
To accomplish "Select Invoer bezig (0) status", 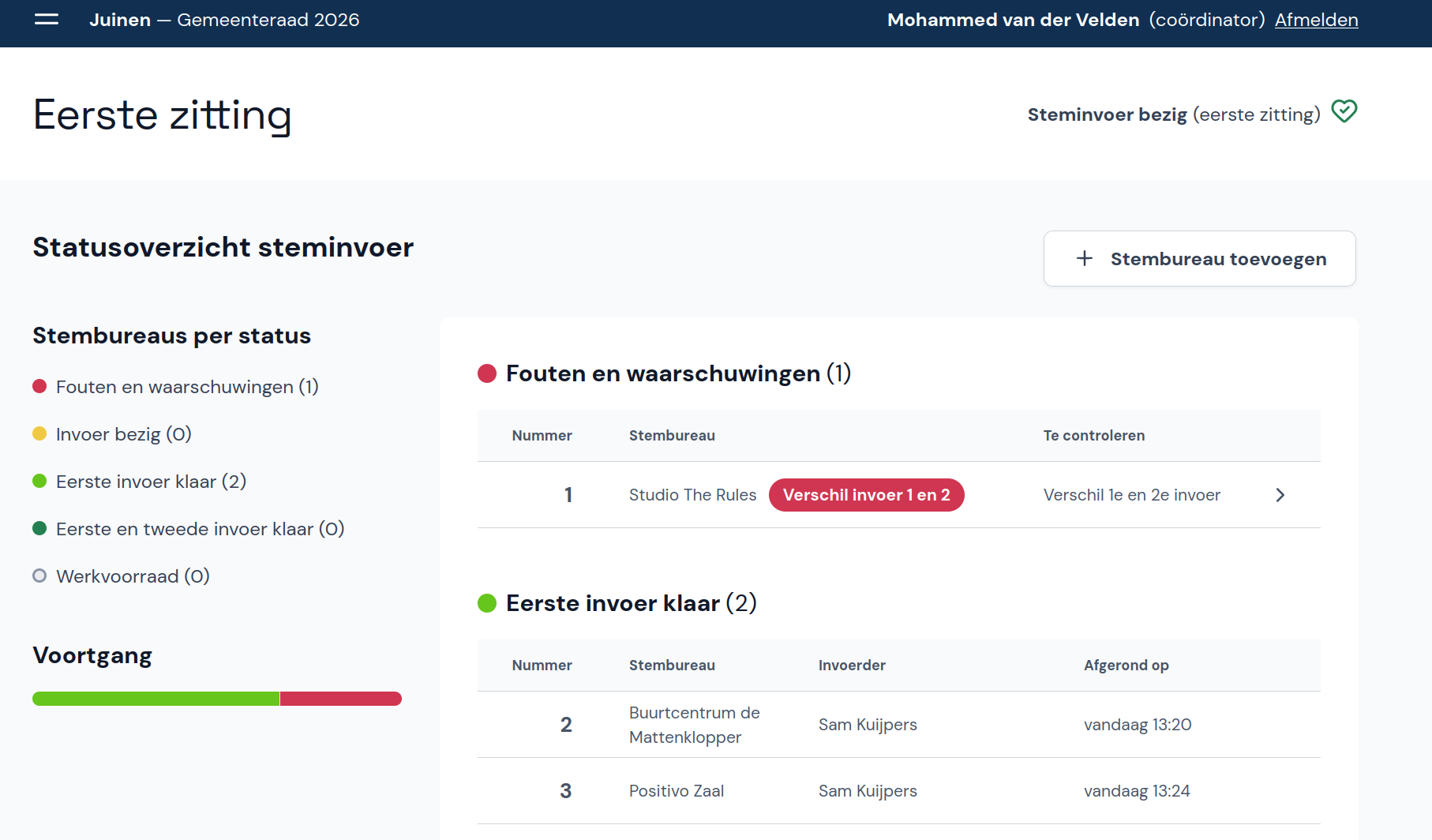I will click(x=112, y=434).
